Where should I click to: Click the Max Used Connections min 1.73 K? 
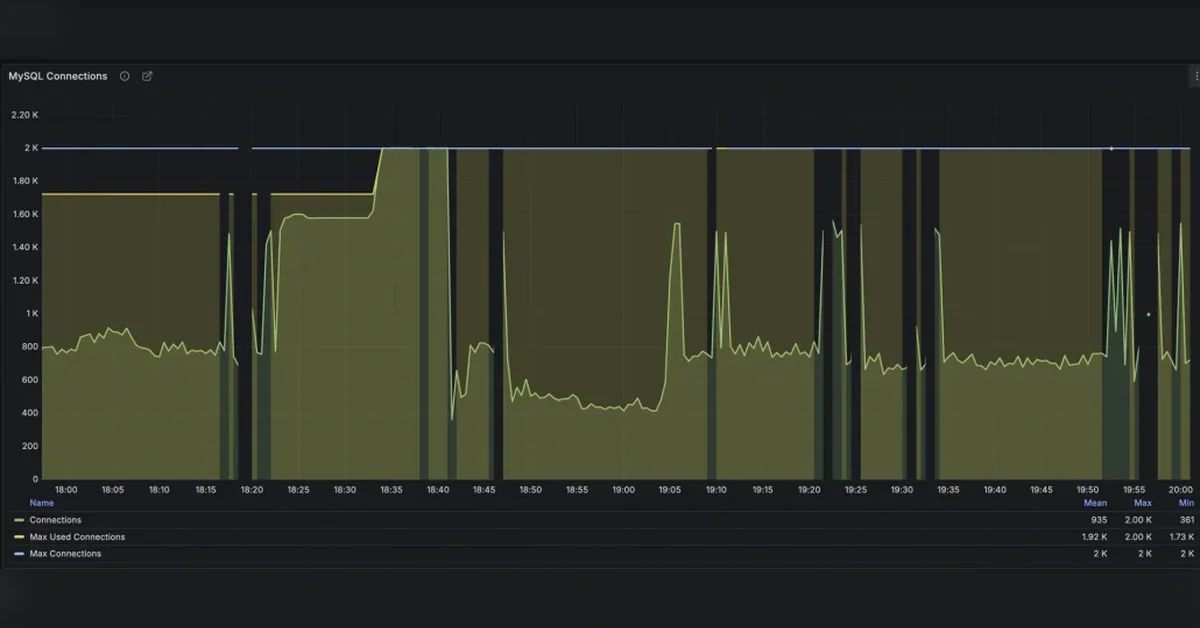[1181, 537]
